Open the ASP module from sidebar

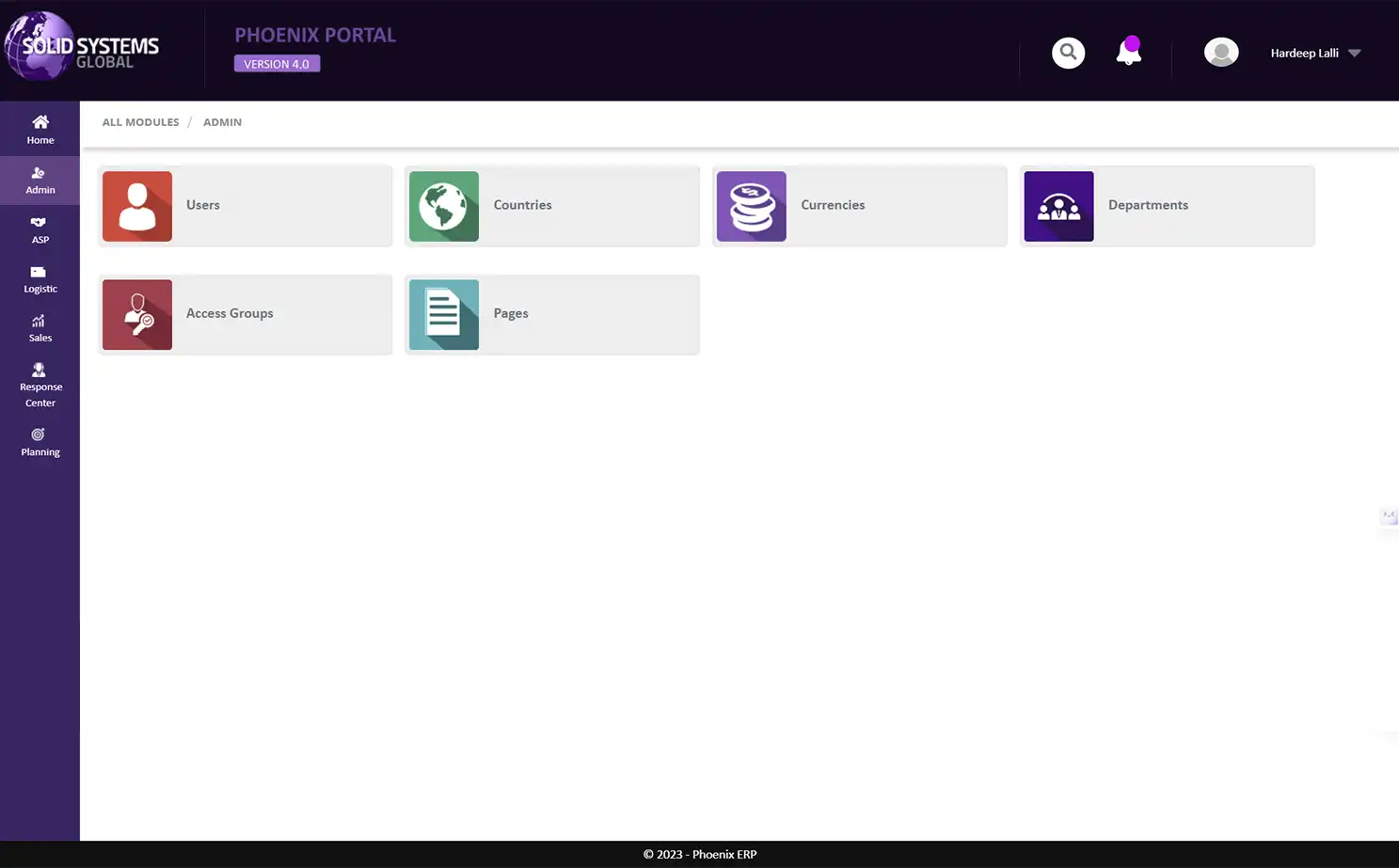pyautogui.click(x=40, y=230)
